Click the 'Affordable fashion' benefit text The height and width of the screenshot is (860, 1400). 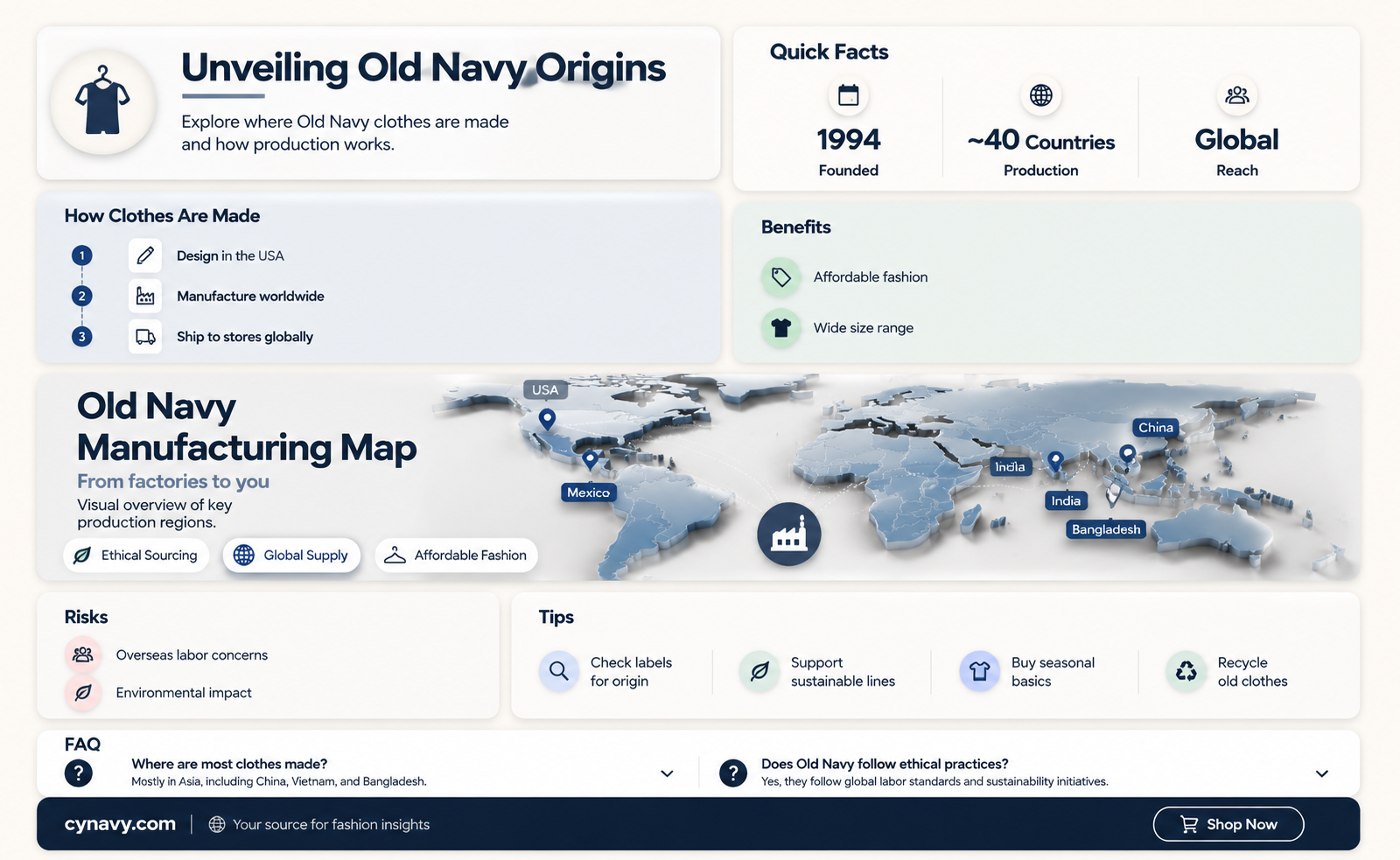pos(871,277)
